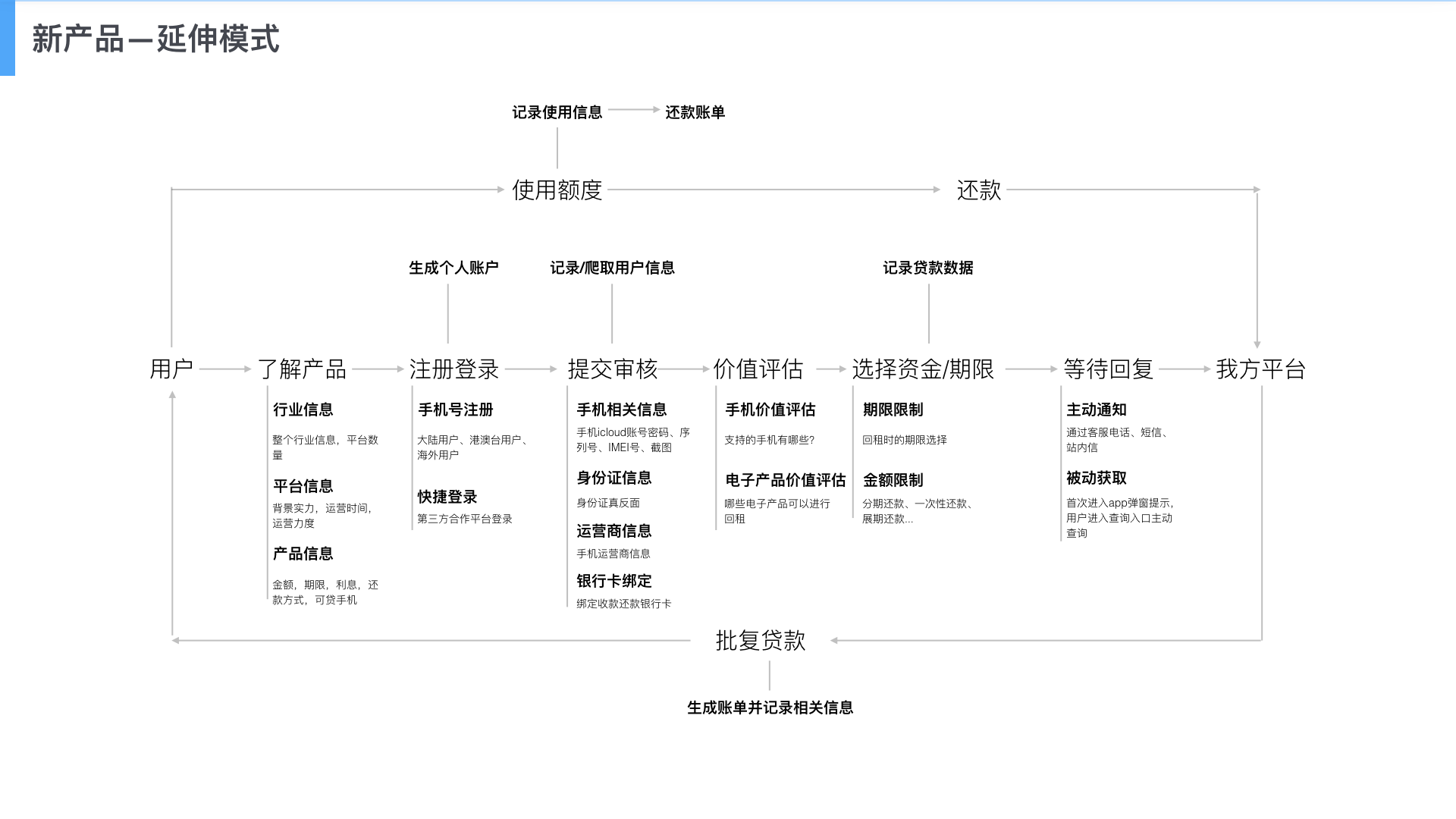The width and height of the screenshot is (1456, 819).
Task: Click the 注册登录 step
Action: (454, 369)
